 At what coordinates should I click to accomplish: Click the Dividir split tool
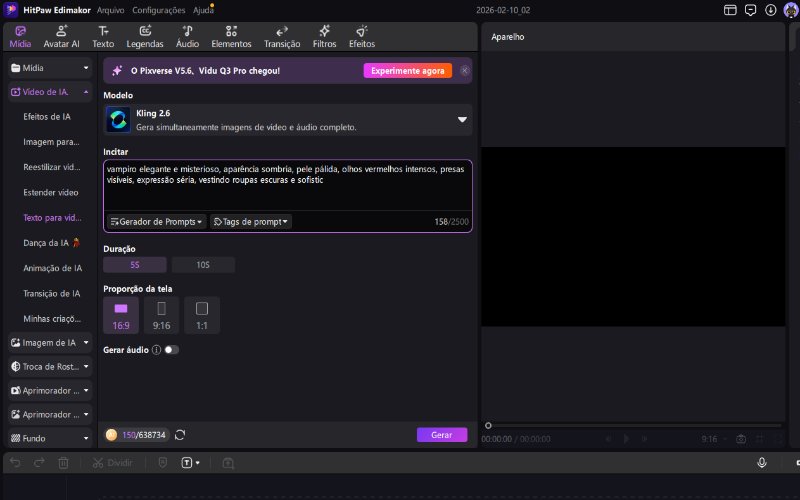click(x=112, y=463)
